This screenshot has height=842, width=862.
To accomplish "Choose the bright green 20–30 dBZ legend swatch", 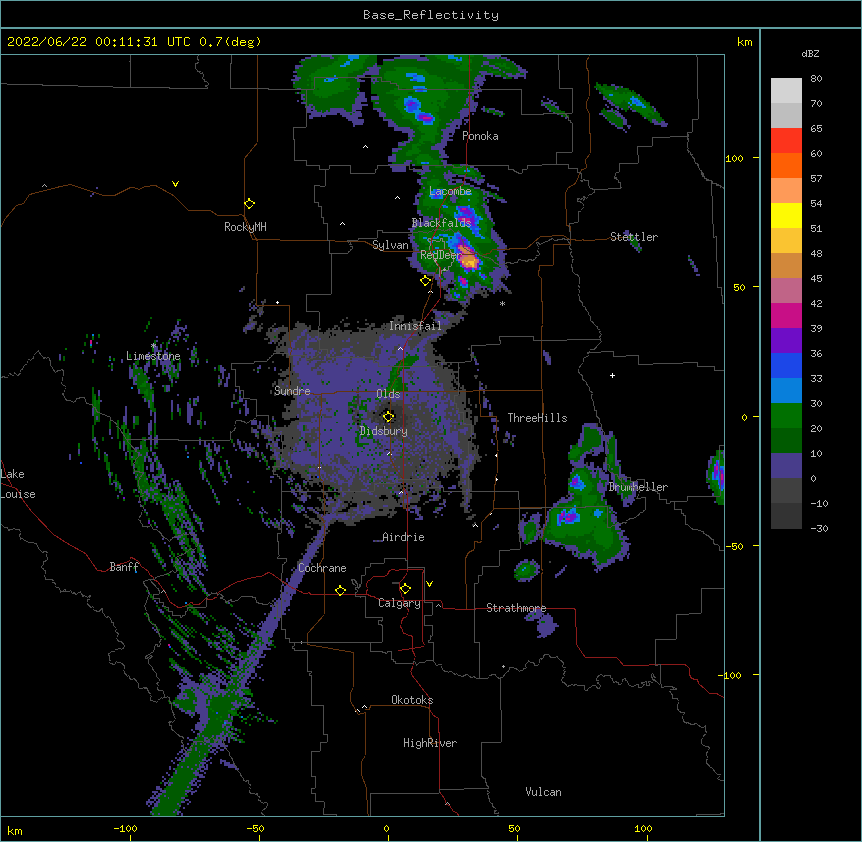I will pos(786,416).
